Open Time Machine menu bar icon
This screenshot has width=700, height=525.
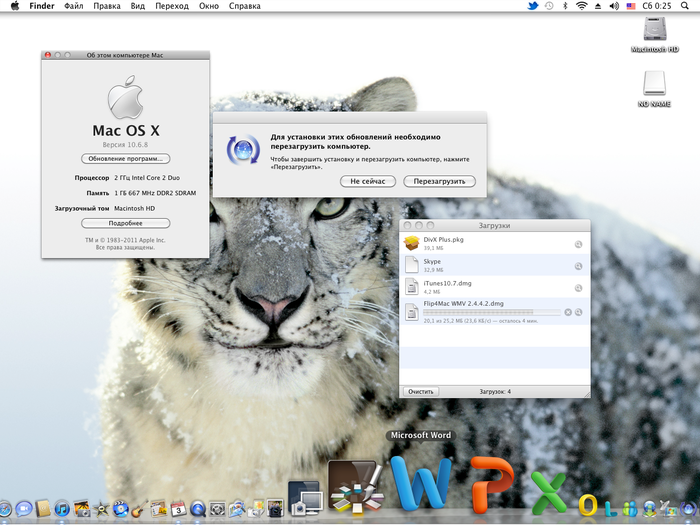549,6
